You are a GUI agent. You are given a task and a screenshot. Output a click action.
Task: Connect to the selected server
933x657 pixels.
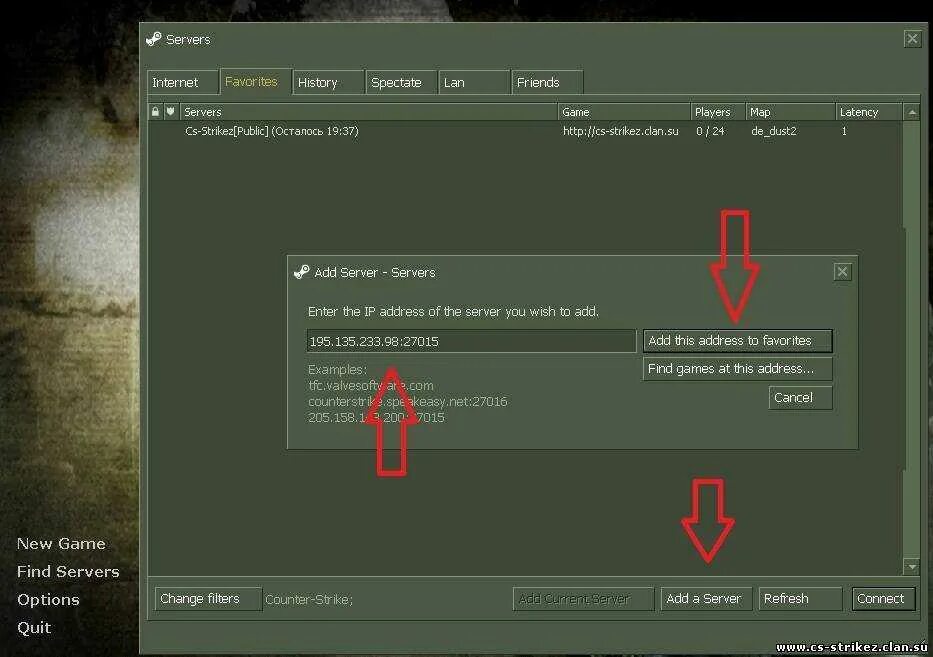coord(882,599)
